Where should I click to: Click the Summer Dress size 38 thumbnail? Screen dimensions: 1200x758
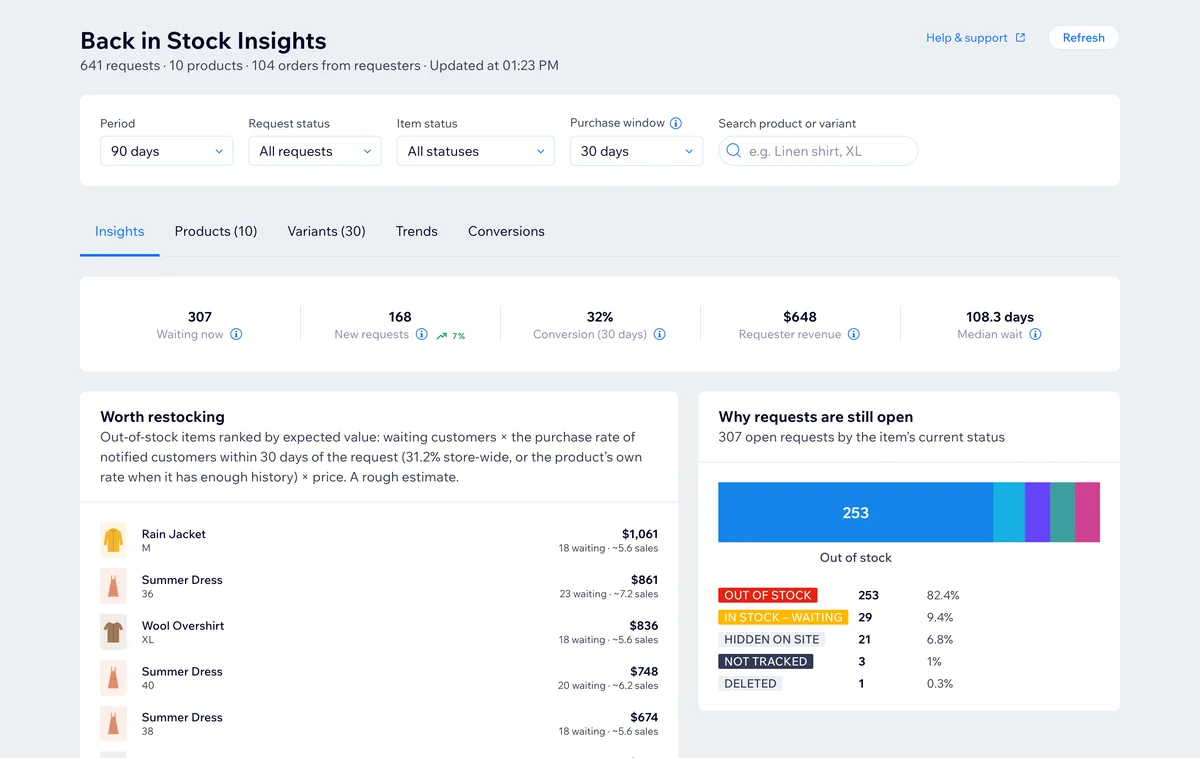[x=114, y=724]
